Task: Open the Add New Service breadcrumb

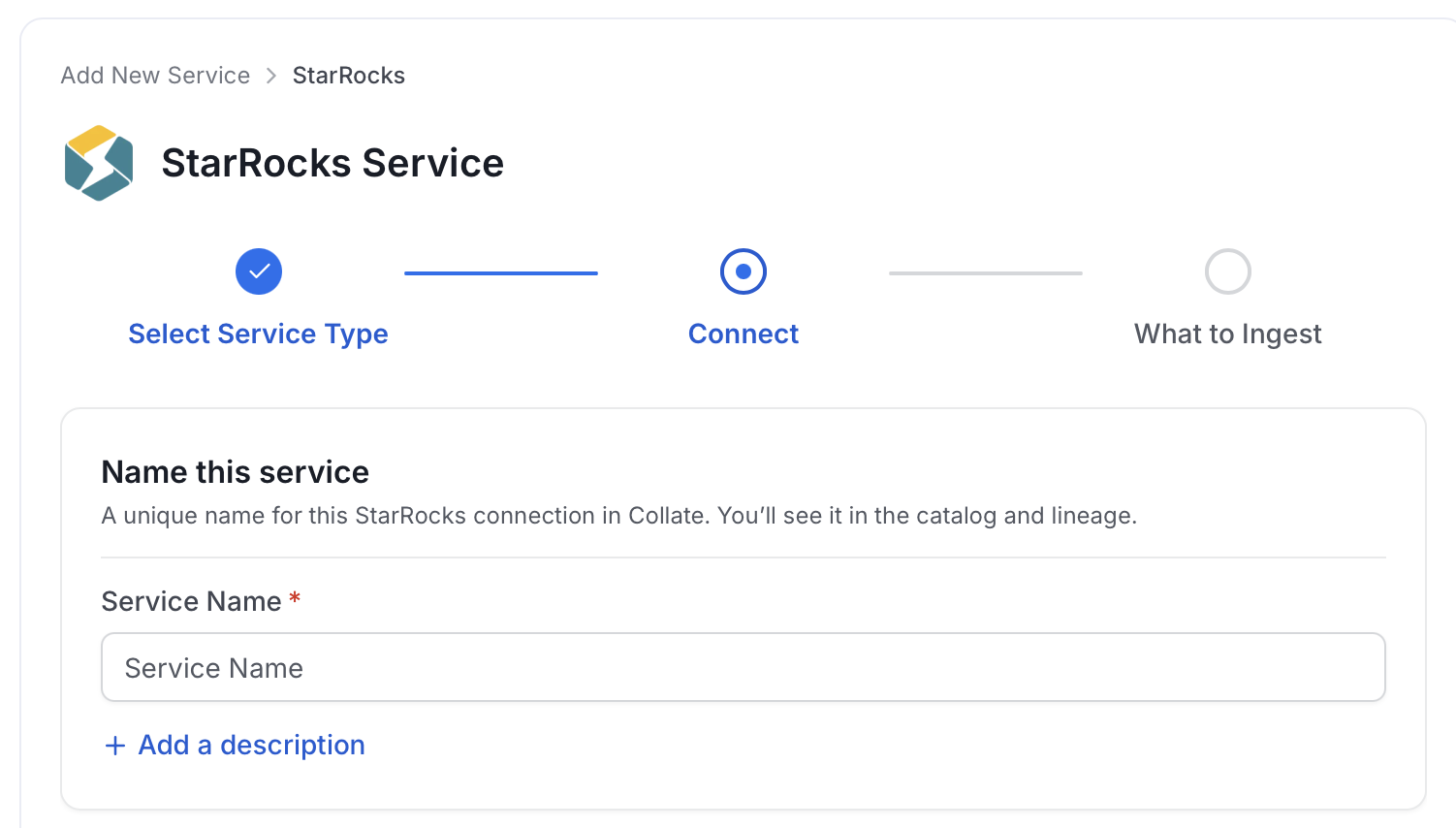Action: (x=155, y=76)
